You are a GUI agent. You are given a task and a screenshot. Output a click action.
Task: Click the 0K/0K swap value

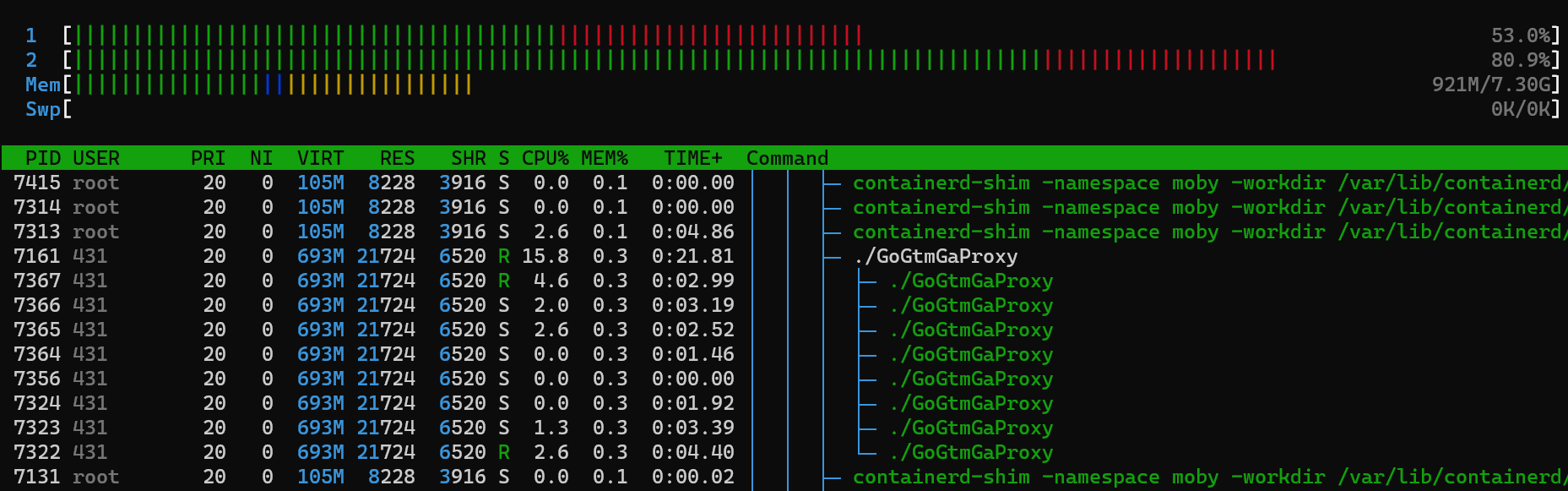1521,109
